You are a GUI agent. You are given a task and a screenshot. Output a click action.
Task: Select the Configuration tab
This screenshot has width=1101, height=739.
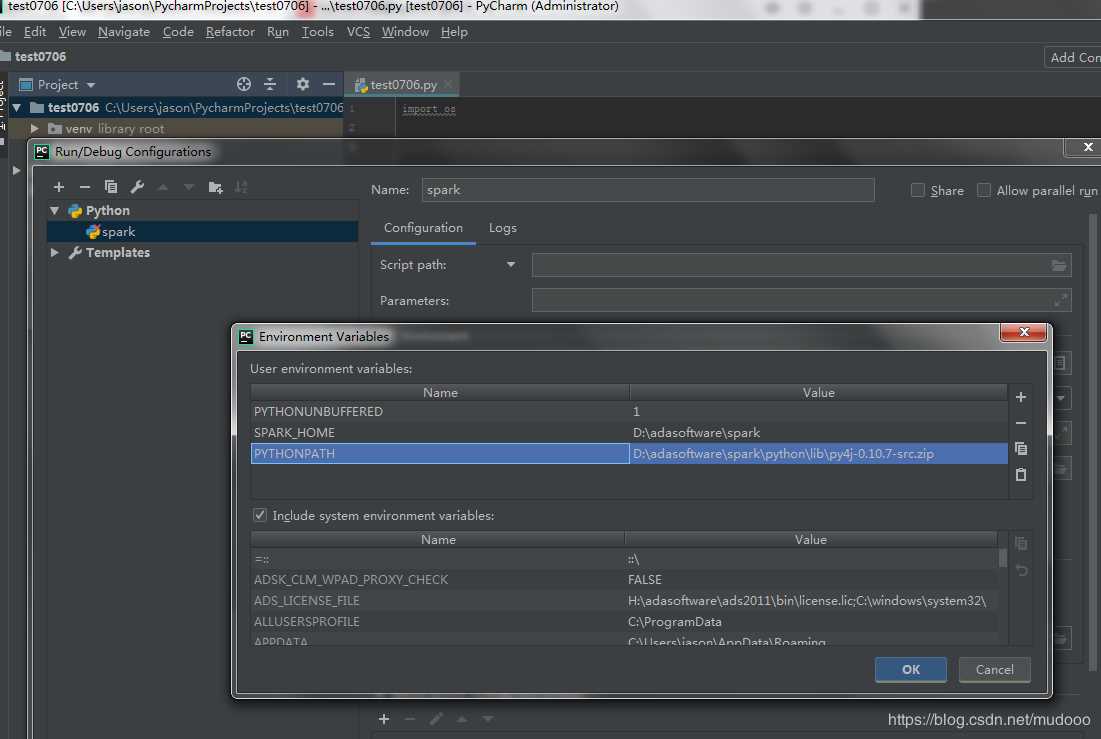(423, 228)
